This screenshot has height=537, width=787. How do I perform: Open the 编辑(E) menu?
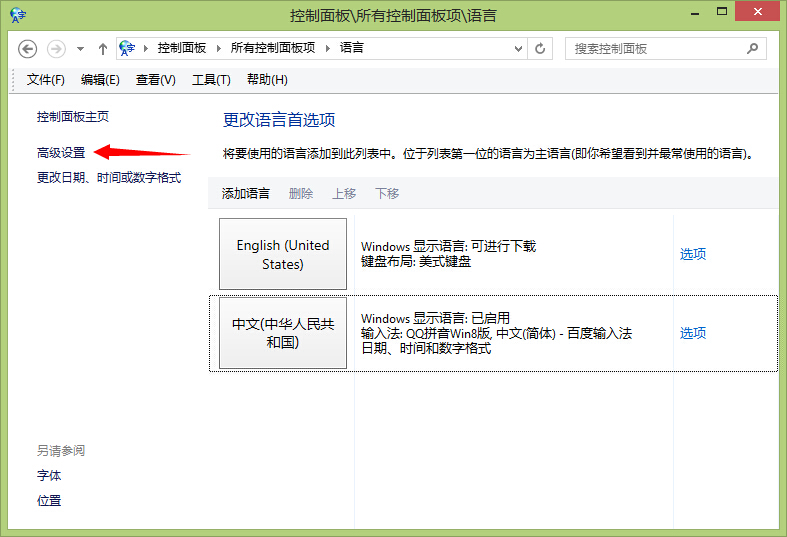(x=100, y=80)
